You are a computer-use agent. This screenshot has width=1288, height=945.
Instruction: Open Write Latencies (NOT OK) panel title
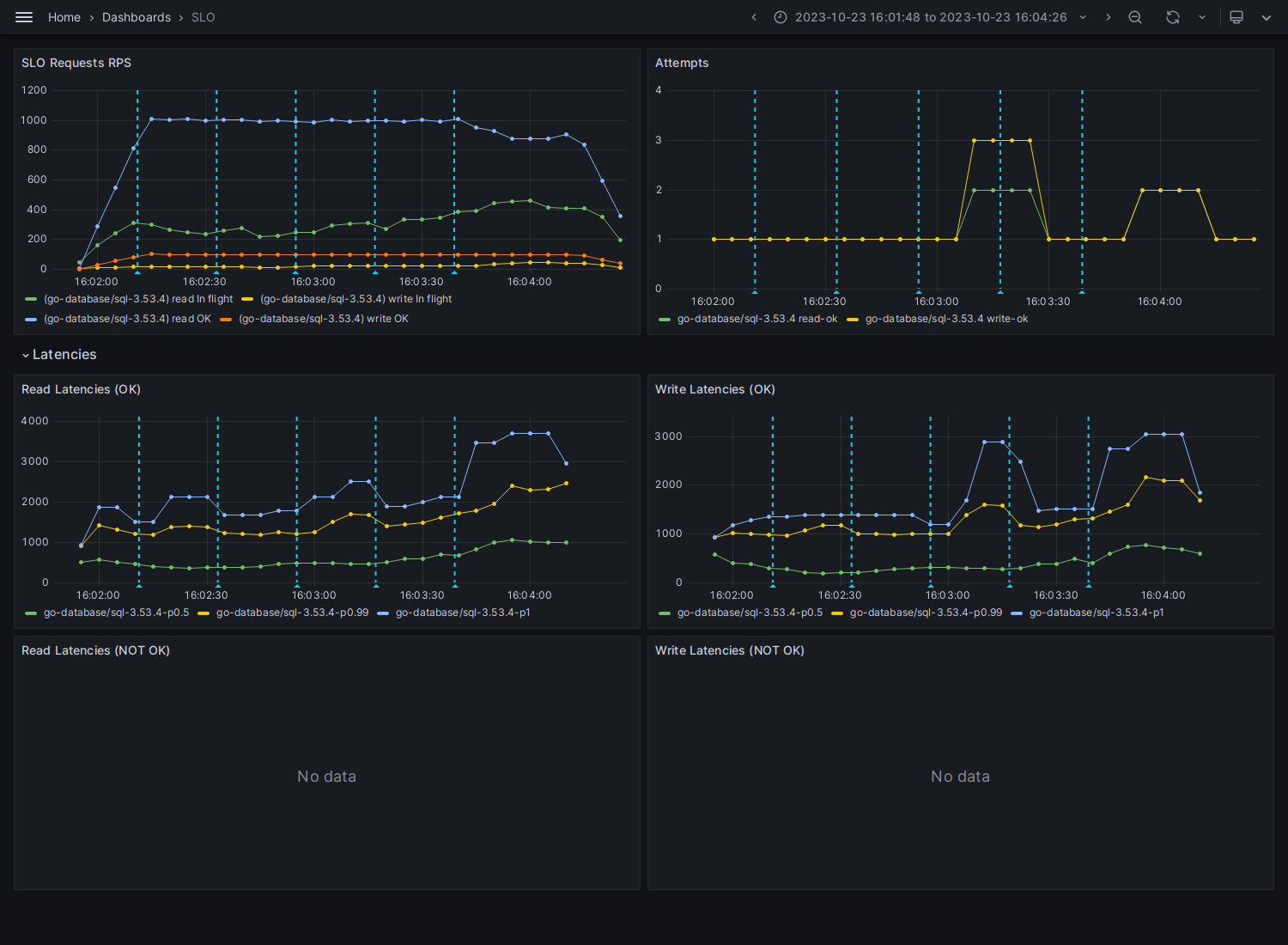click(x=730, y=650)
